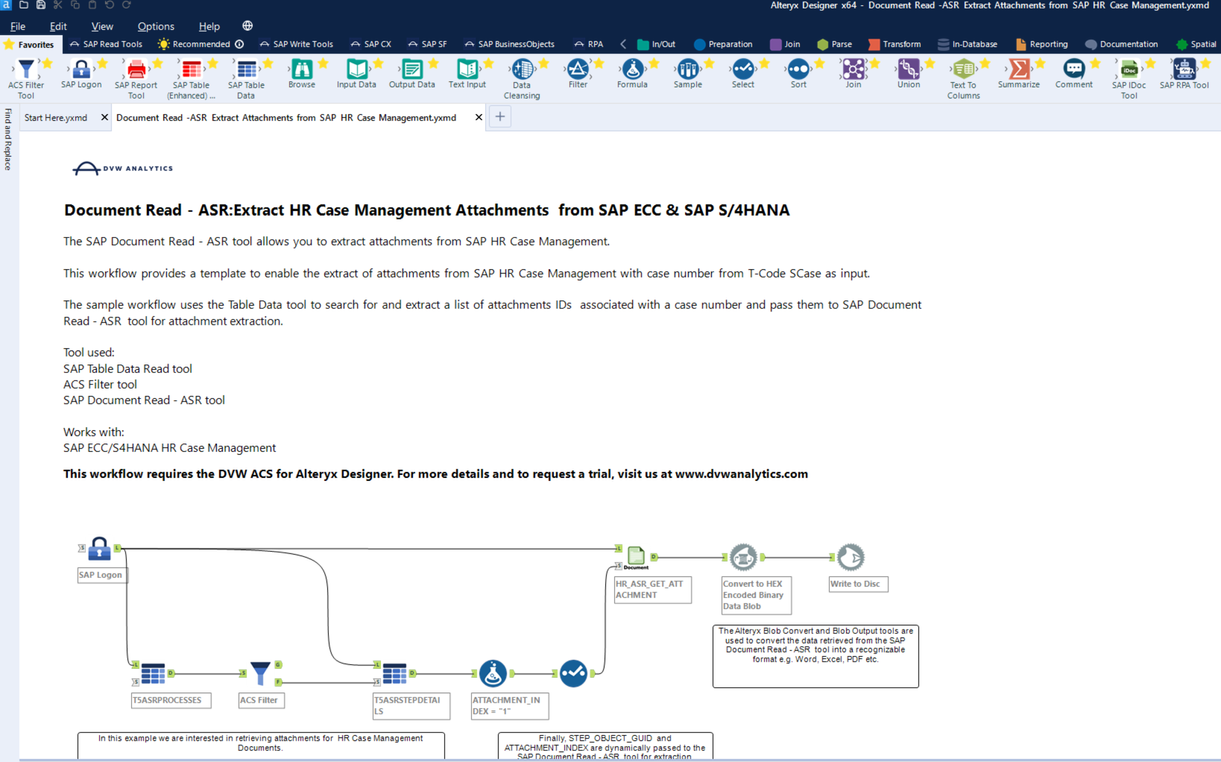Viewport: 1221px width, 762px height.
Task: Click the globe language icon in menu bar
Action: point(247,26)
